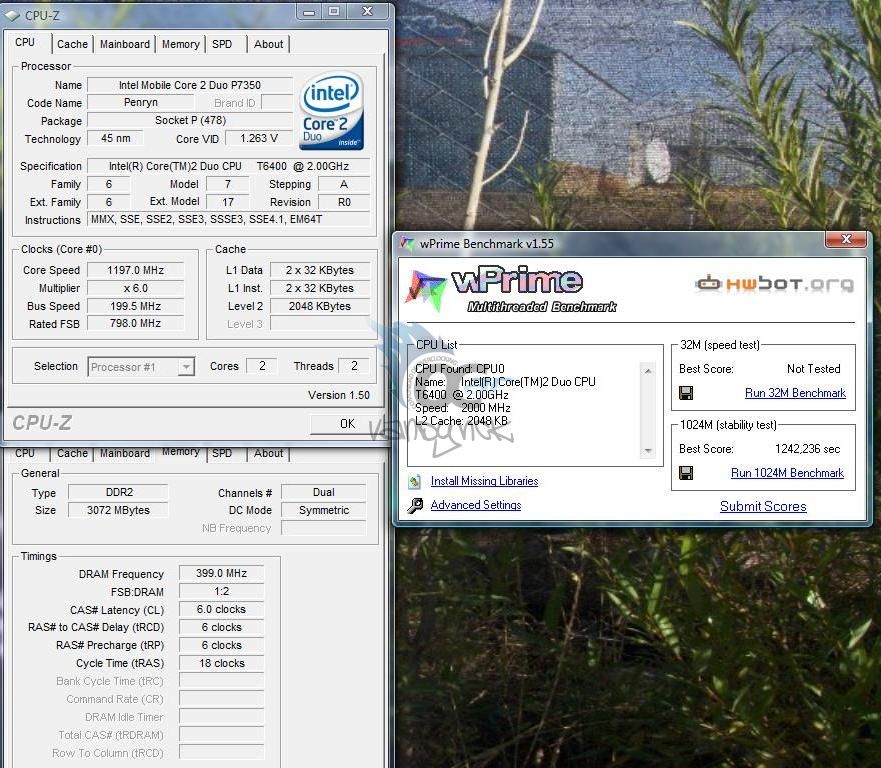Click the processor name Intel Mobile Core 2 Duo P7350
Screen dimensions: 881x768
[190, 85]
